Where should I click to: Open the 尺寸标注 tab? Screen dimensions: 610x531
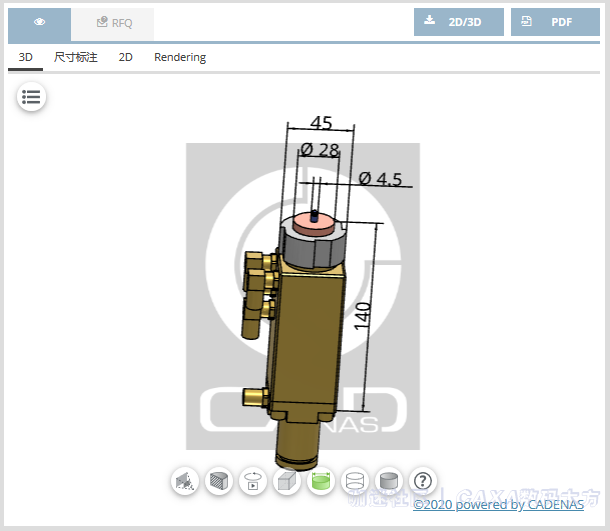[x=76, y=57]
